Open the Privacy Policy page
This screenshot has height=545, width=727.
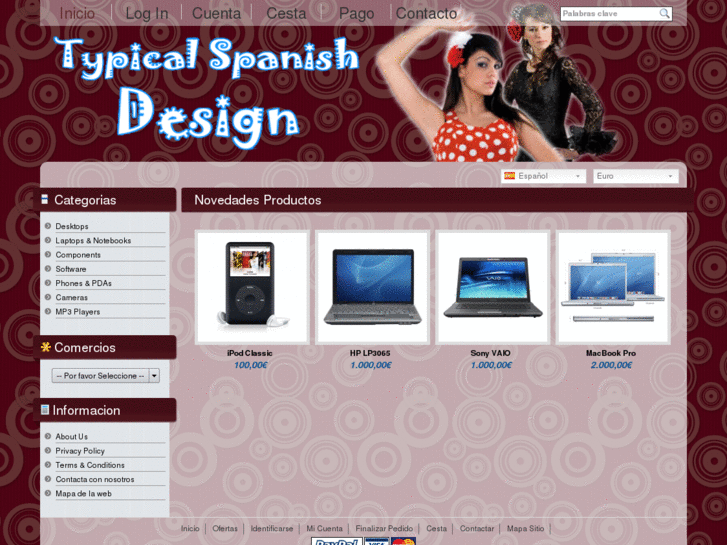click(80, 451)
